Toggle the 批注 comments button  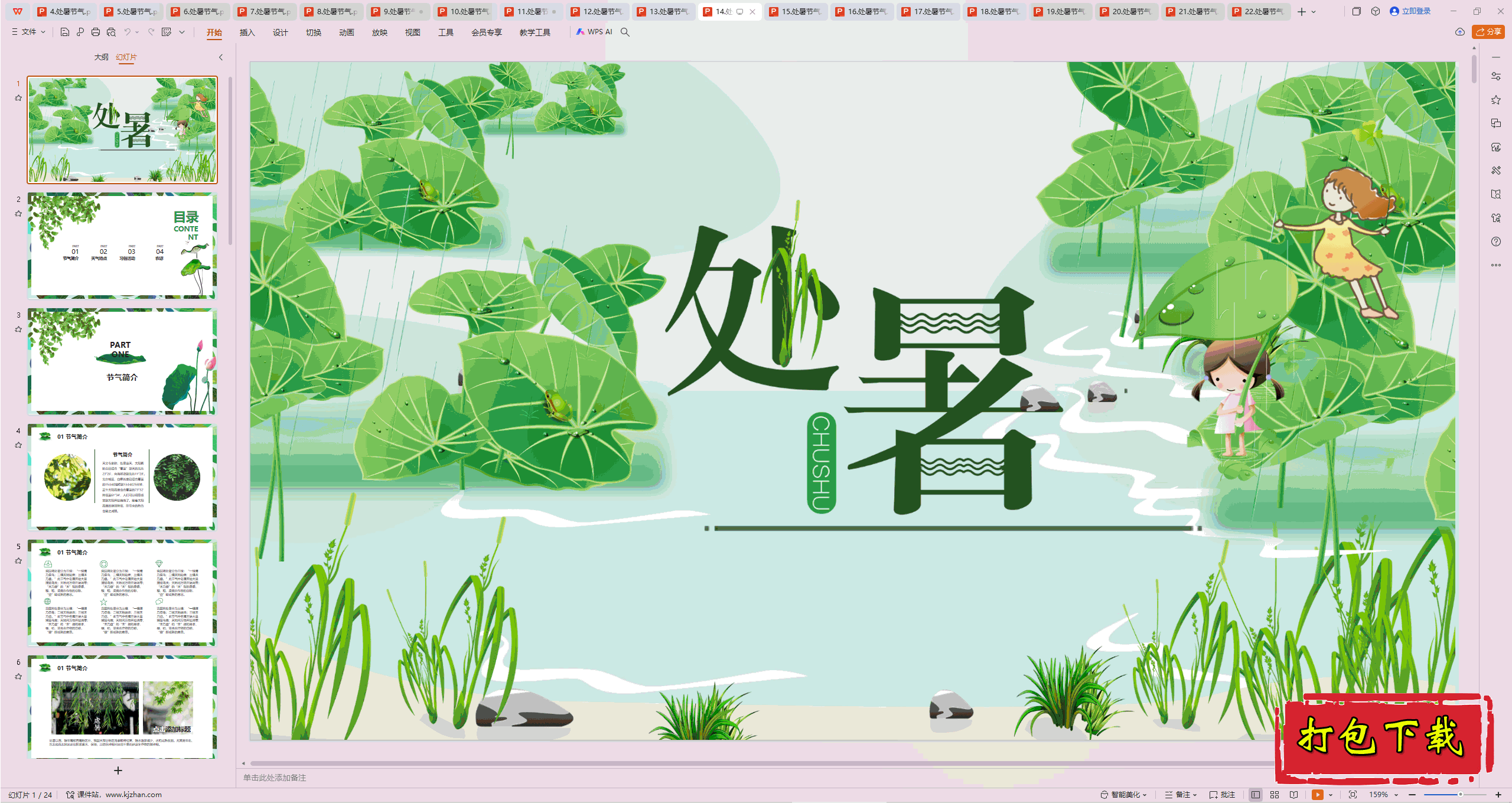pos(1223,795)
